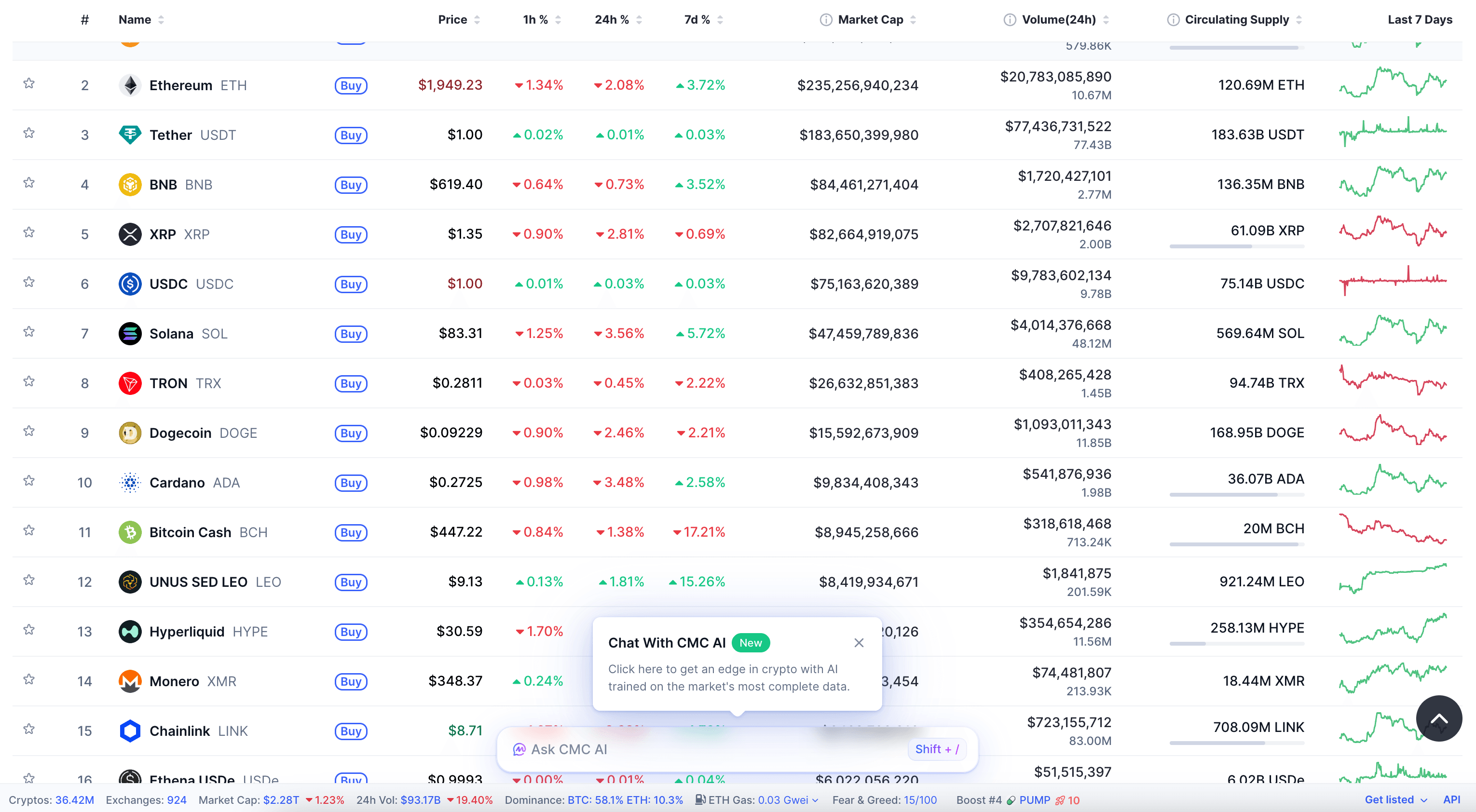The width and height of the screenshot is (1476, 812).
Task: Click the Monero XMR coin icon
Action: 130,681
